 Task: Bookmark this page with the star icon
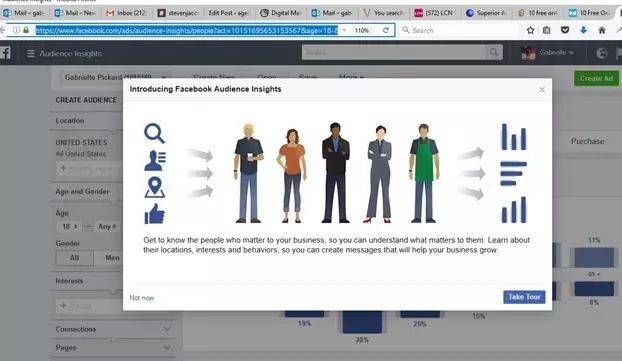(x=530, y=30)
